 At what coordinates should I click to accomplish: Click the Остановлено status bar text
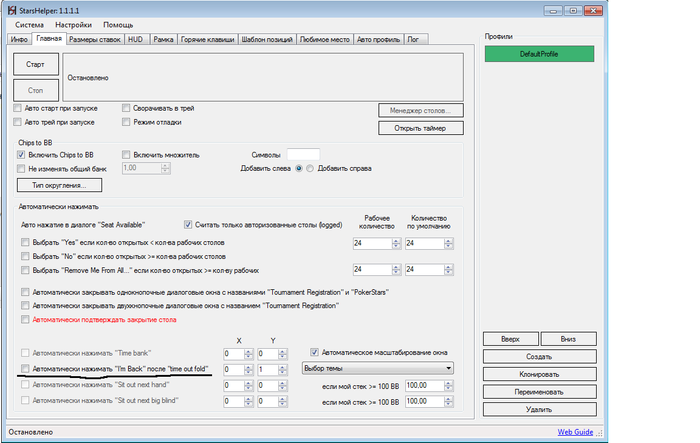pyautogui.click(x=31, y=432)
